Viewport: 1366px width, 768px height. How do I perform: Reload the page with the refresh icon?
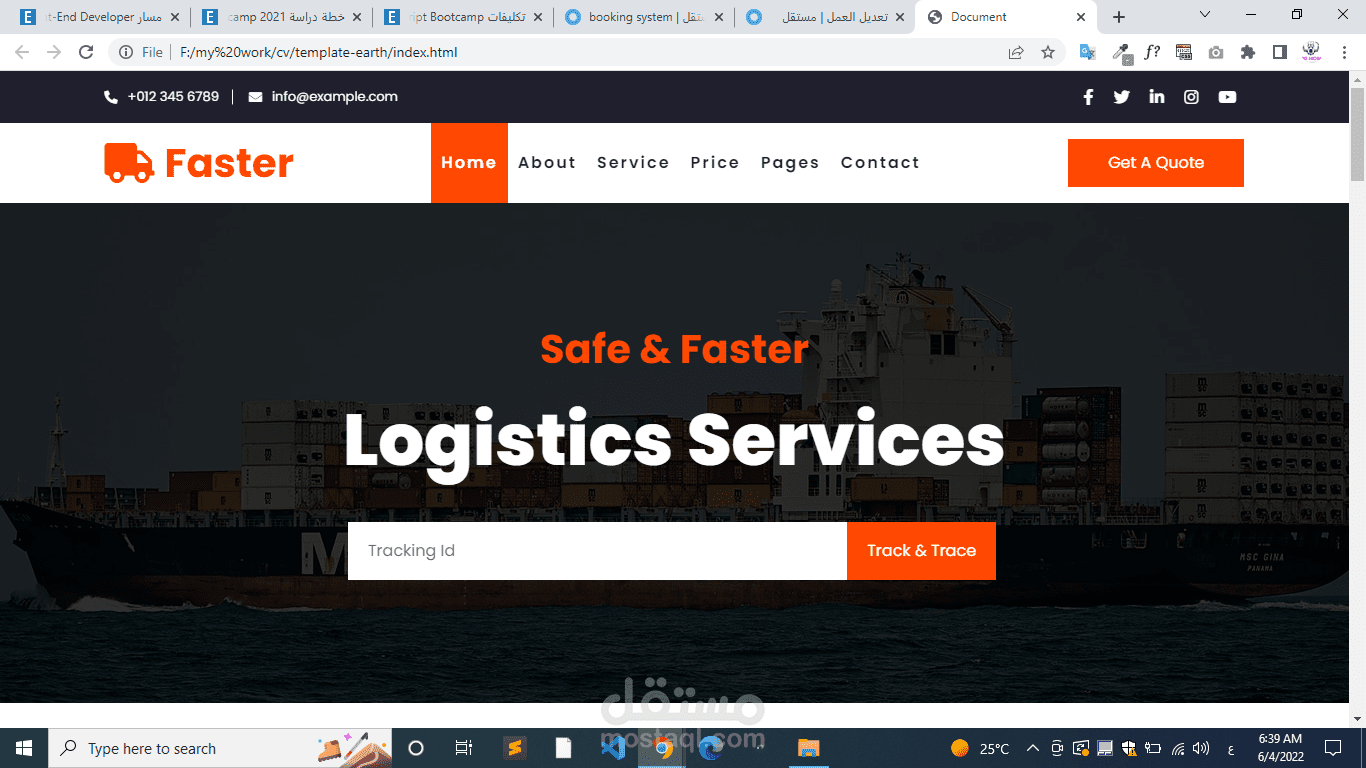coord(86,52)
